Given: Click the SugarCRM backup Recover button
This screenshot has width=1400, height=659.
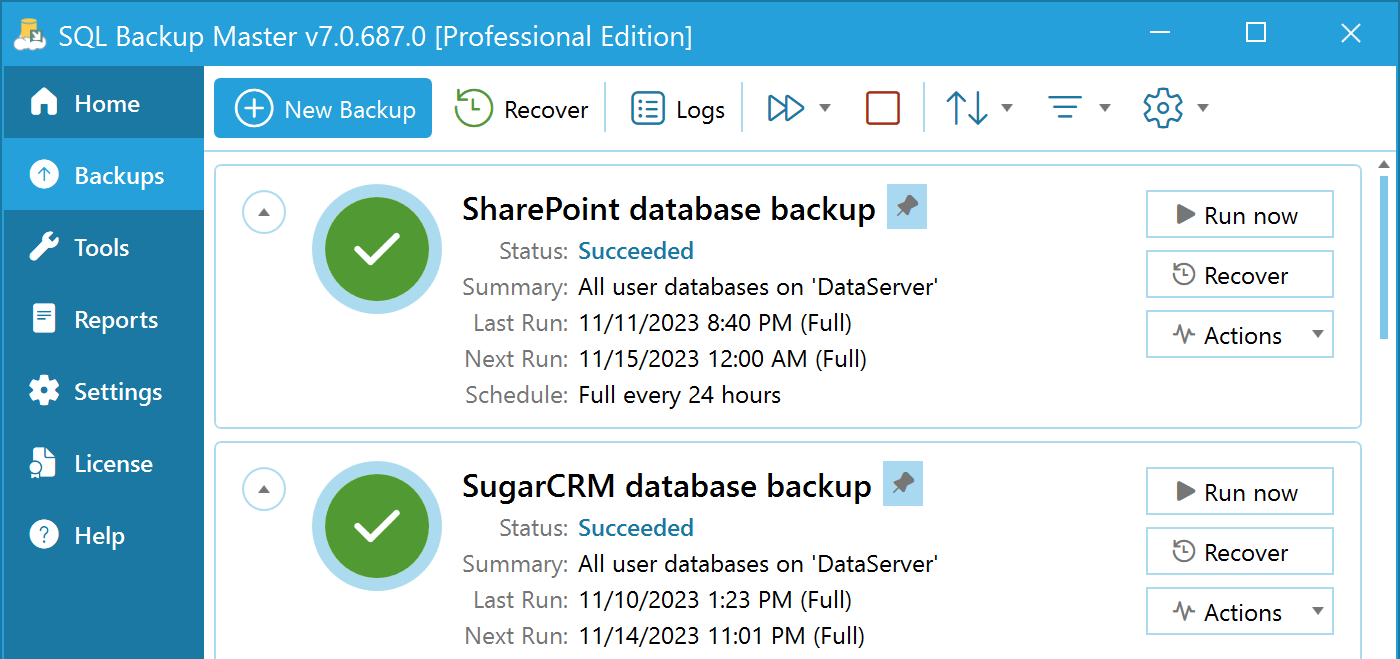Looking at the screenshot, I should 1240,552.
